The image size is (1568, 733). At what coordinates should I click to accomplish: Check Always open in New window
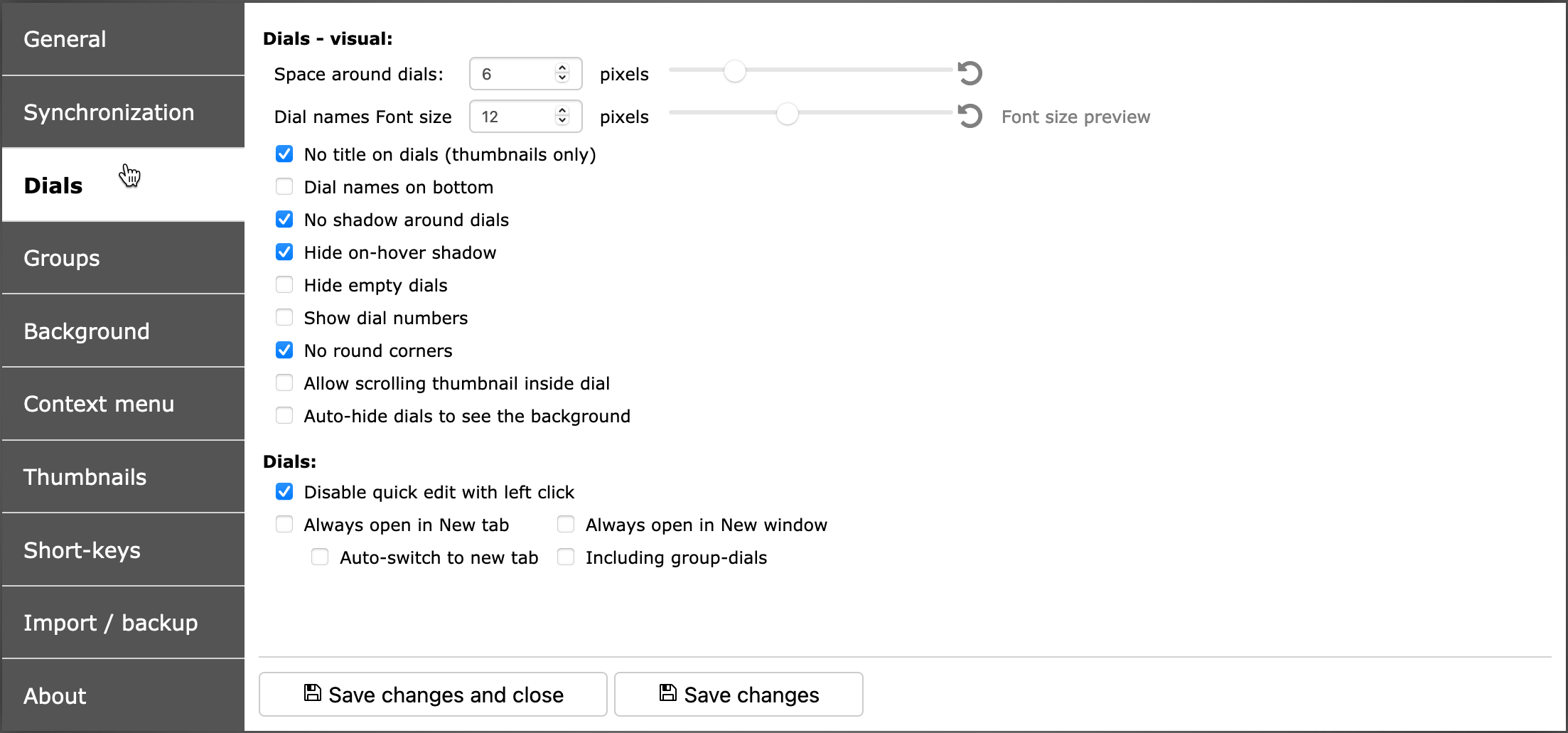point(566,525)
